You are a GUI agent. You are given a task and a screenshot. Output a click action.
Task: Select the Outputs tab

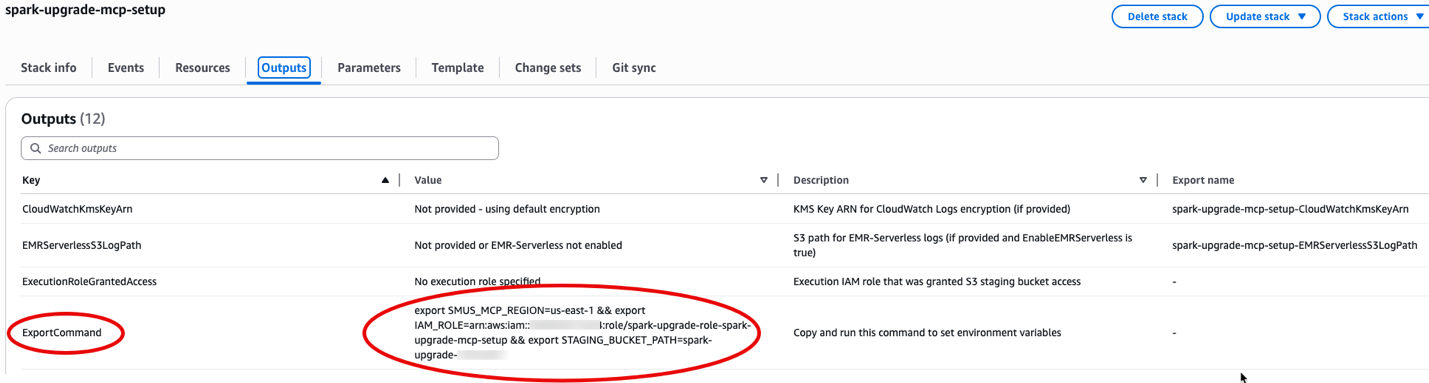click(x=284, y=68)
